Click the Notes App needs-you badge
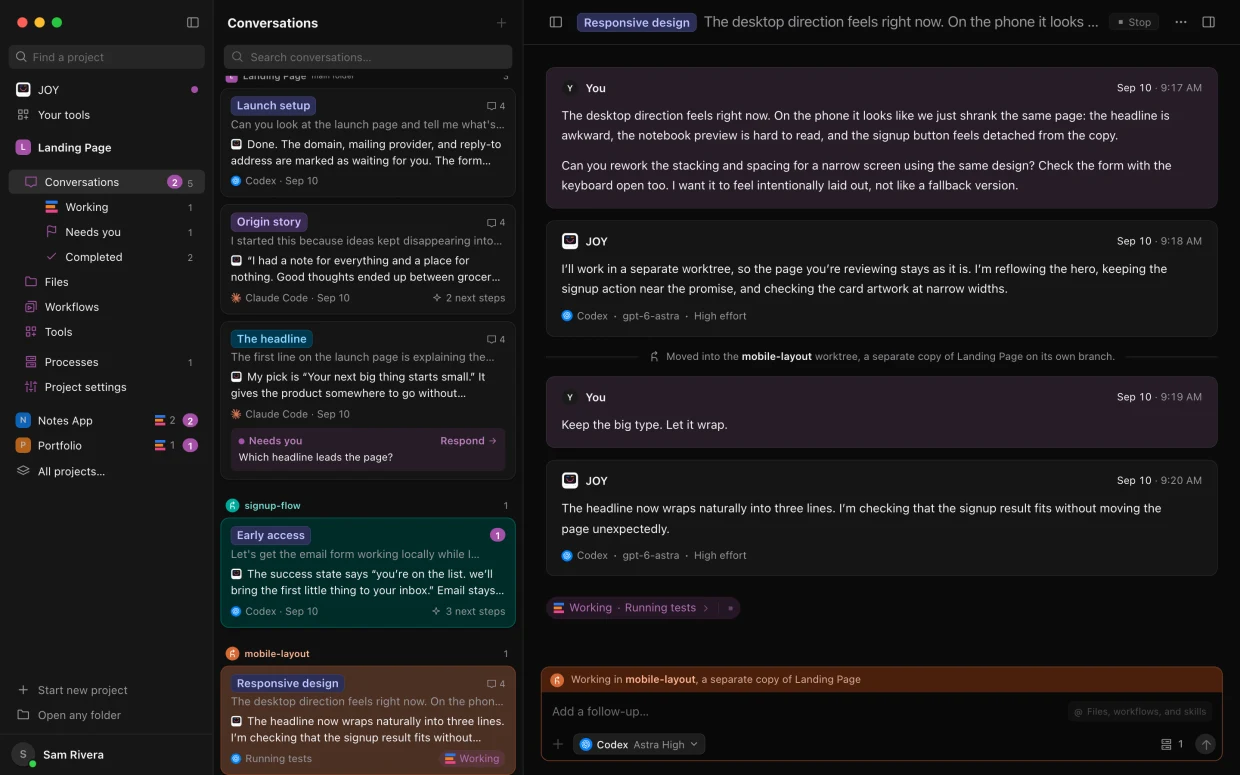This screenshot has height=775, width=1240. point(190,421)
